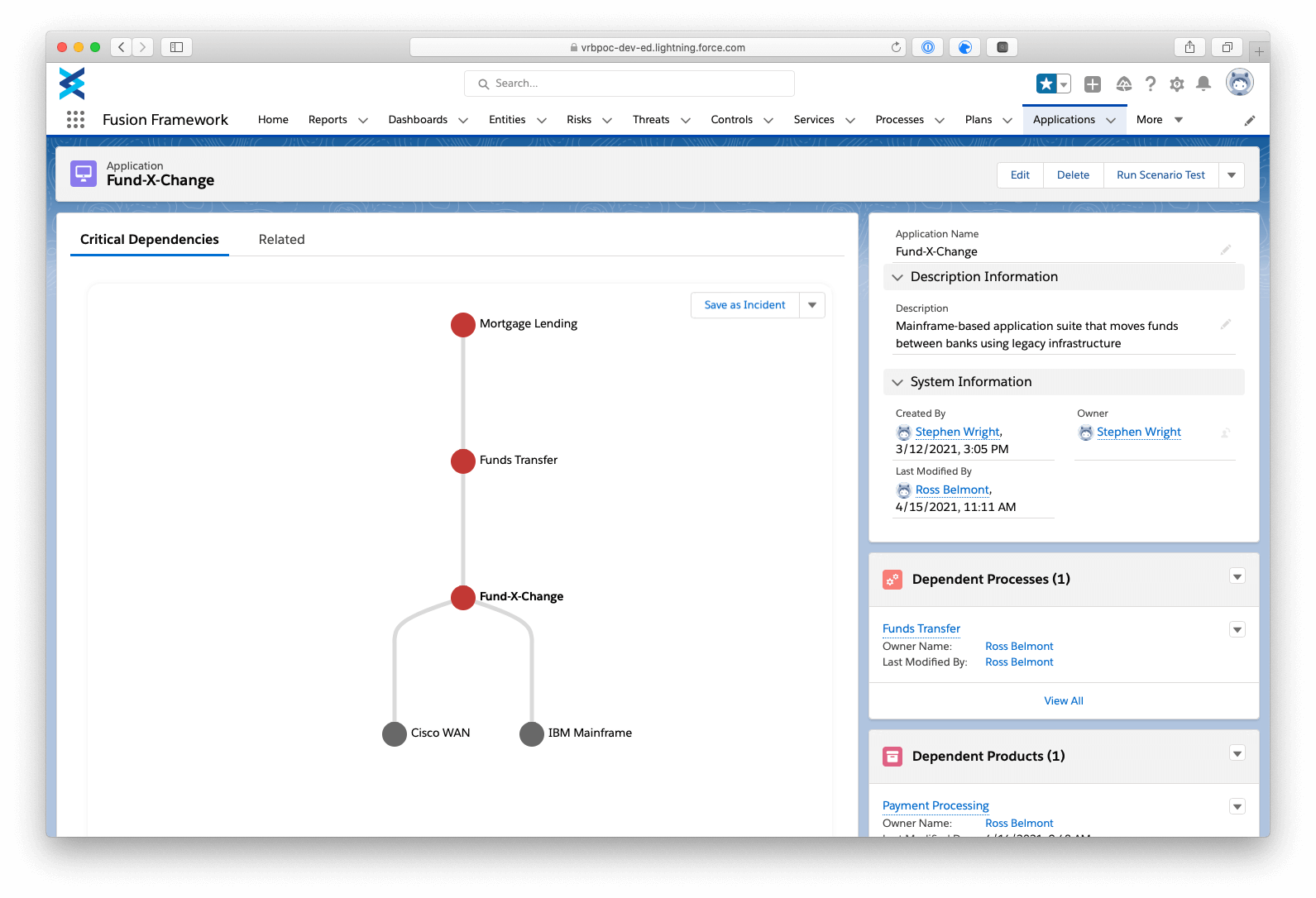Open Reports menu chevron
This screenshot has height=898, width=1316.
click(362, 121)
